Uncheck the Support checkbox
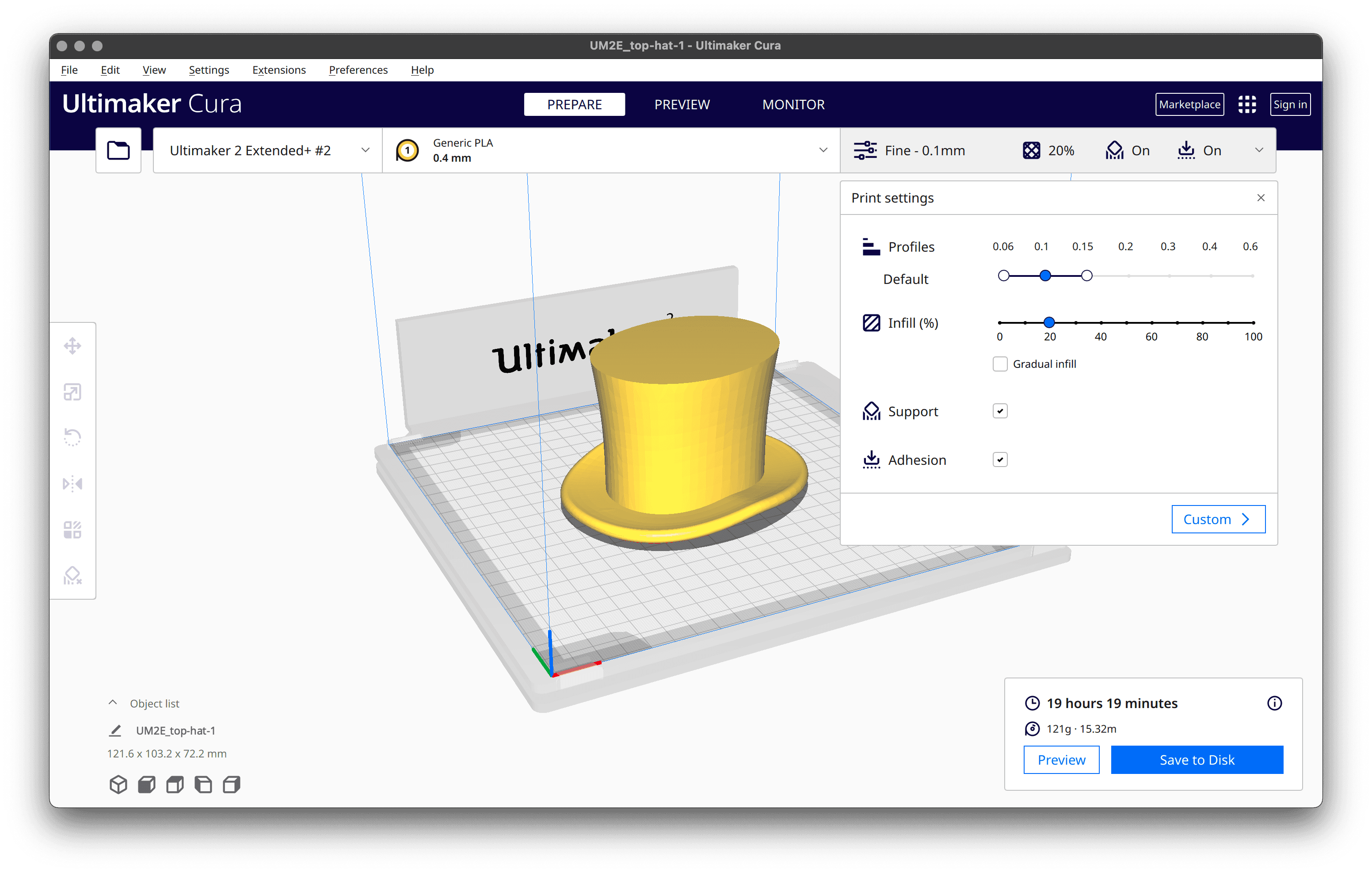1372x873 pixels. pyautogui.click(x=1000, y=411)
